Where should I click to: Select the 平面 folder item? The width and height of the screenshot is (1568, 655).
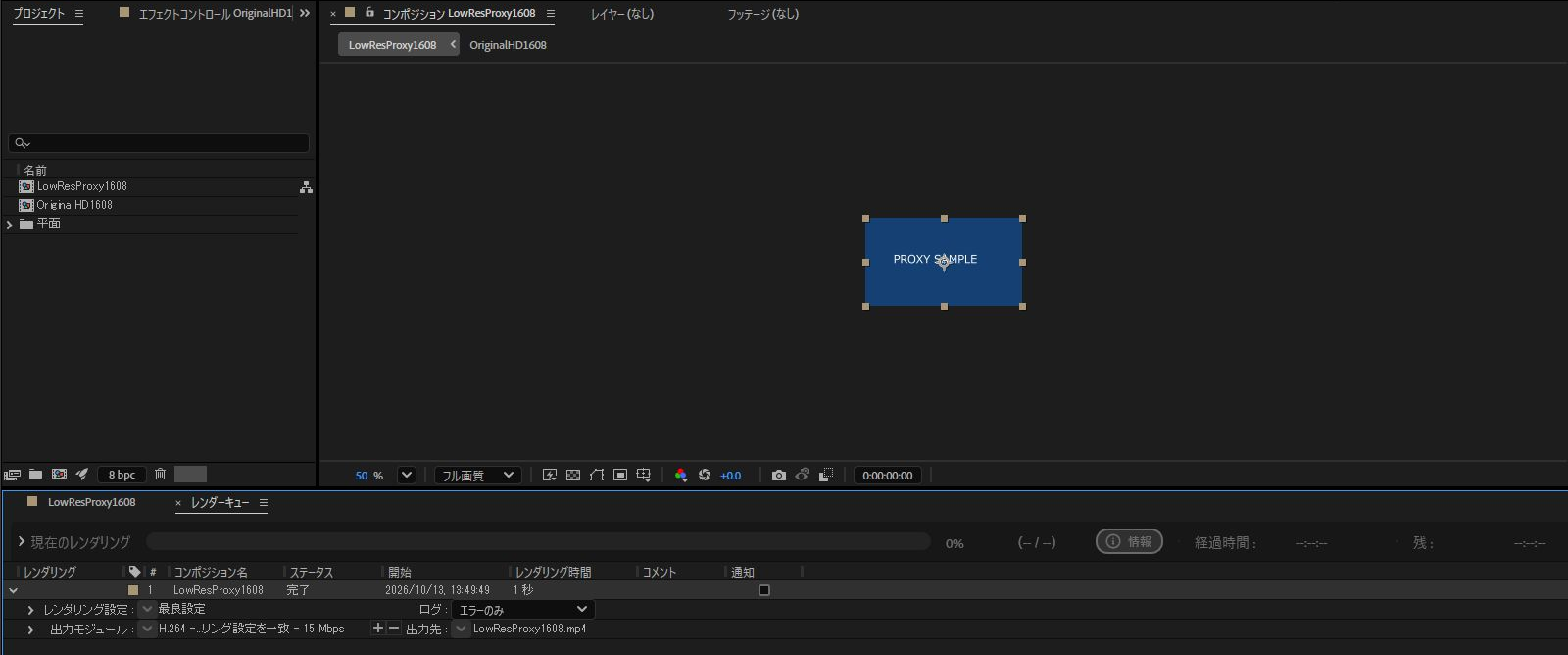click(x=49, y=224)
